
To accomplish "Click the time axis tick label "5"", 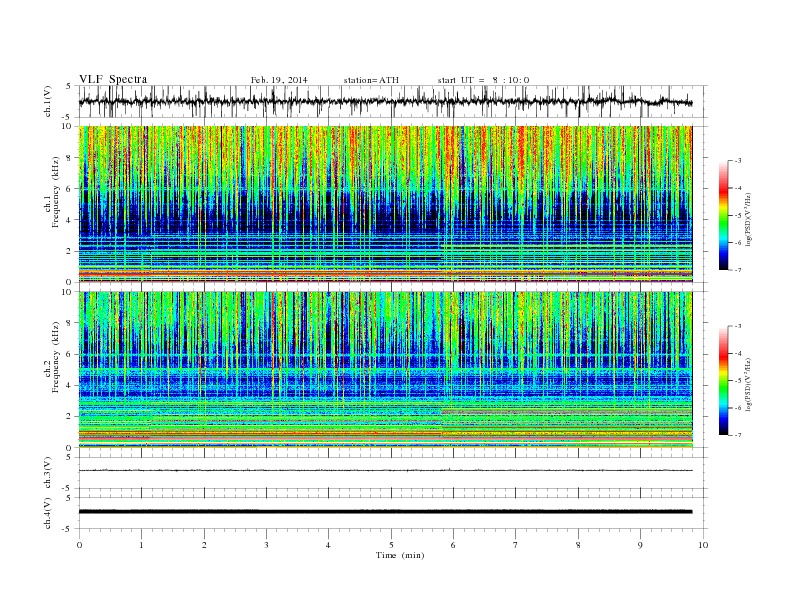I will coord(391,545).
